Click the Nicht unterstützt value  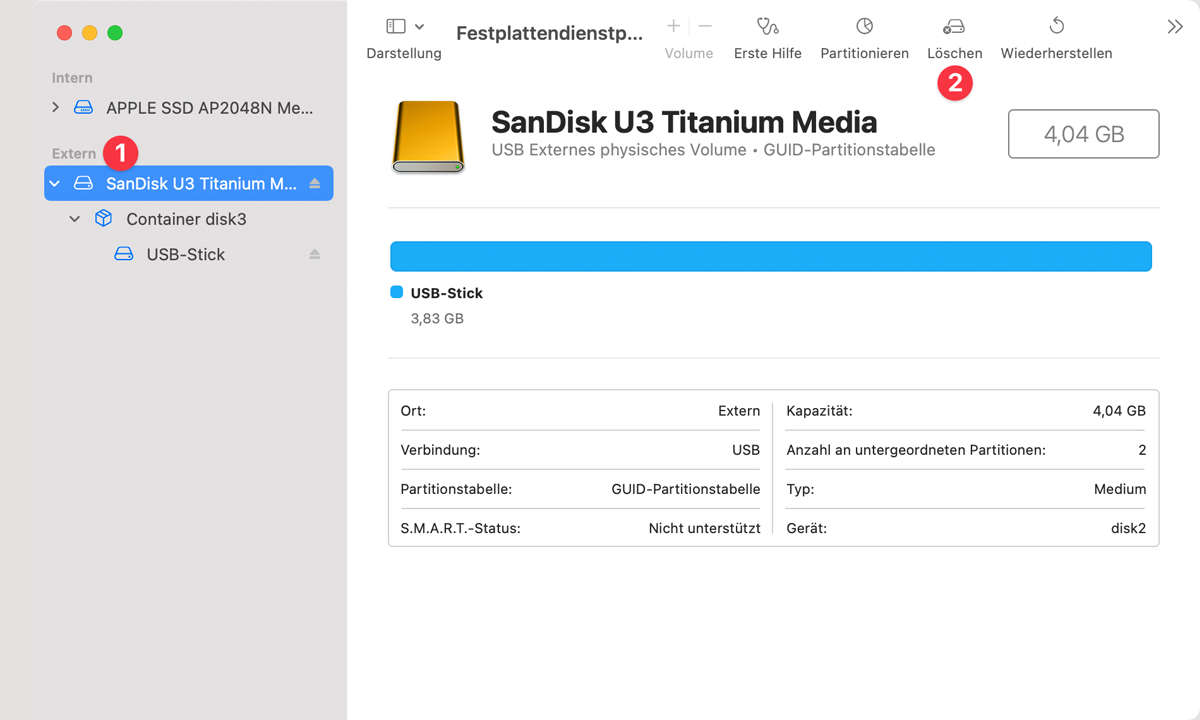tap(704, 528)
